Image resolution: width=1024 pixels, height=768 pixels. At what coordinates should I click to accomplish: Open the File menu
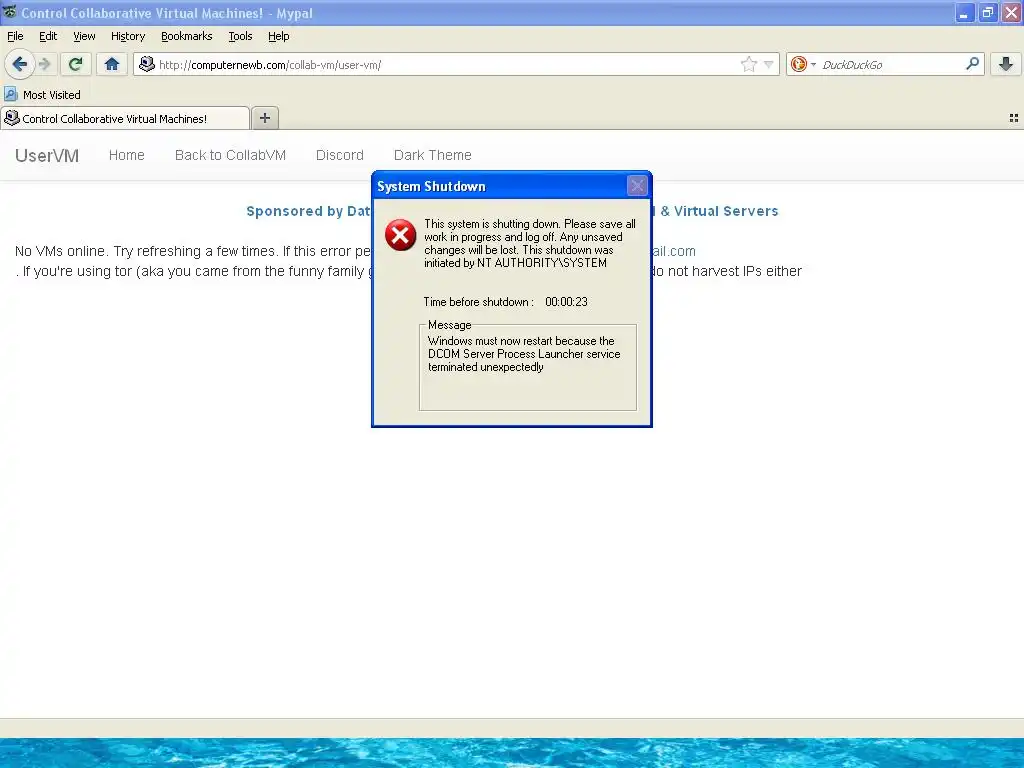[15, 36]
